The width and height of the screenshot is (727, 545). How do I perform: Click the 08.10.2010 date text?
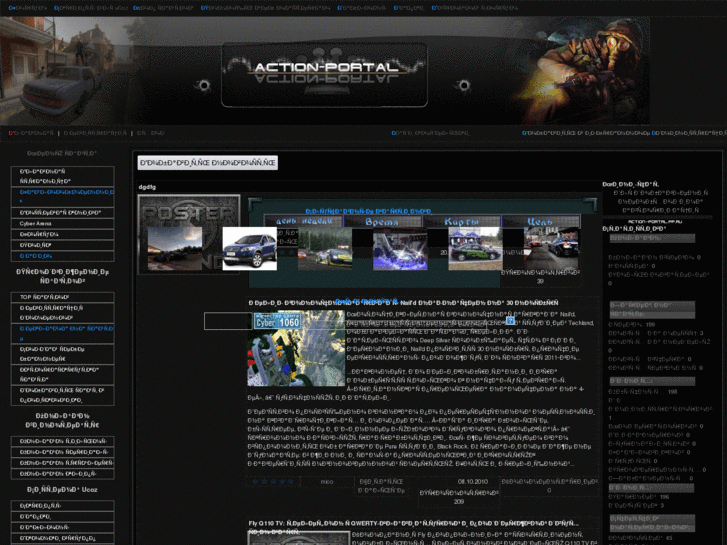point(472,482)
